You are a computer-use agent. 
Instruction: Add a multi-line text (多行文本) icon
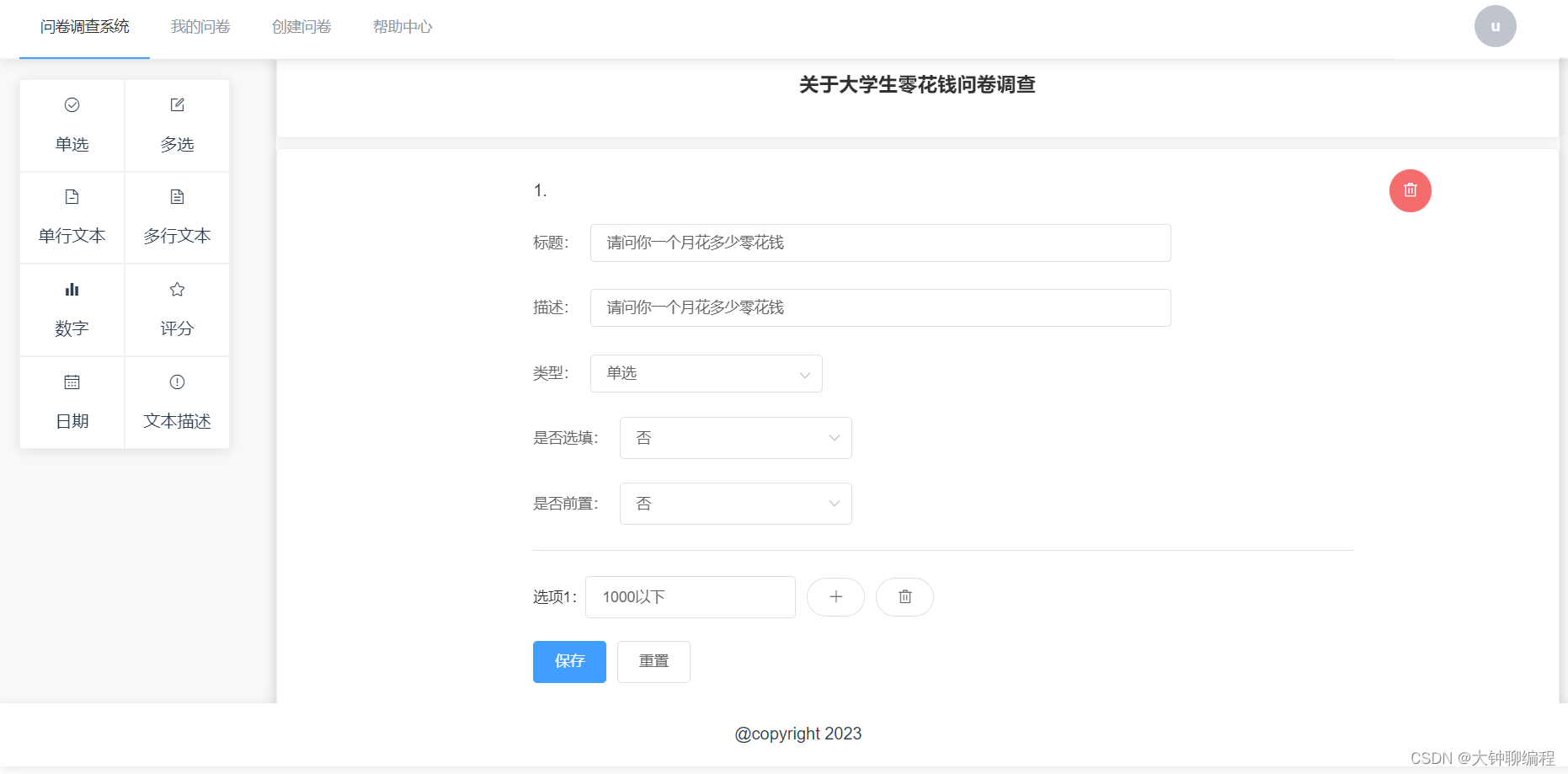[177, 197]
